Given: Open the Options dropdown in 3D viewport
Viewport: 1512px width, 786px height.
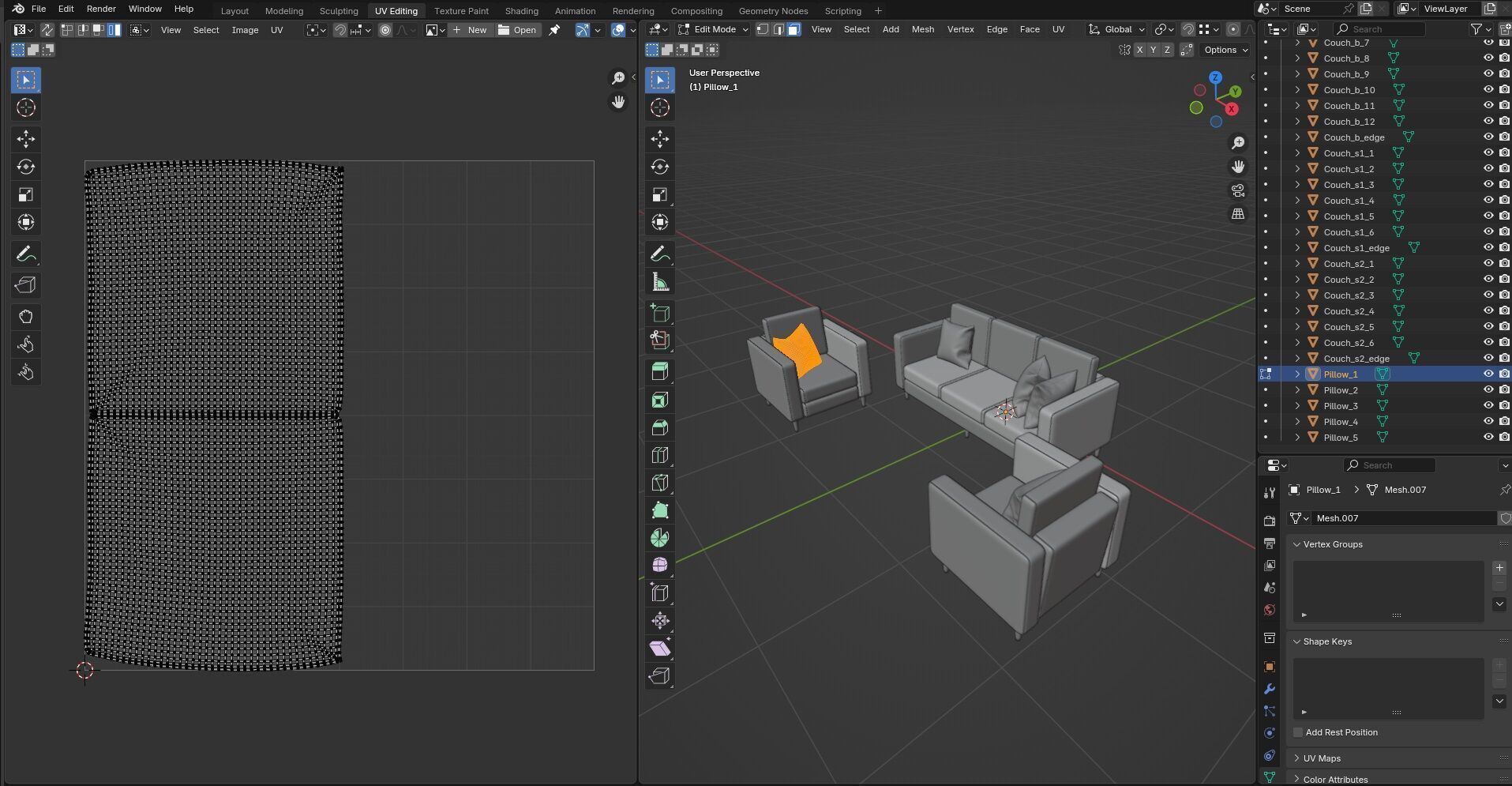Looking at the screenshot, I should click(x=1225, y=50).
